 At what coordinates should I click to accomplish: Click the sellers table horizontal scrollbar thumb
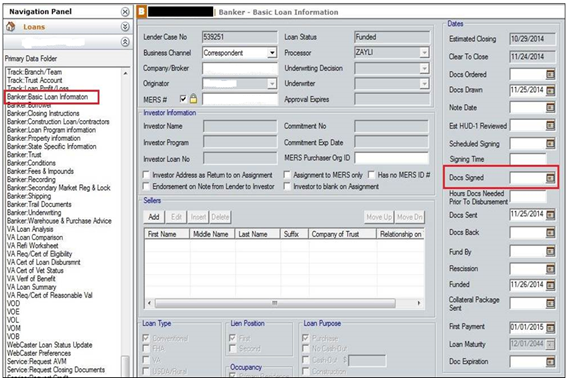pyautogui.click(x=275, y=303)
